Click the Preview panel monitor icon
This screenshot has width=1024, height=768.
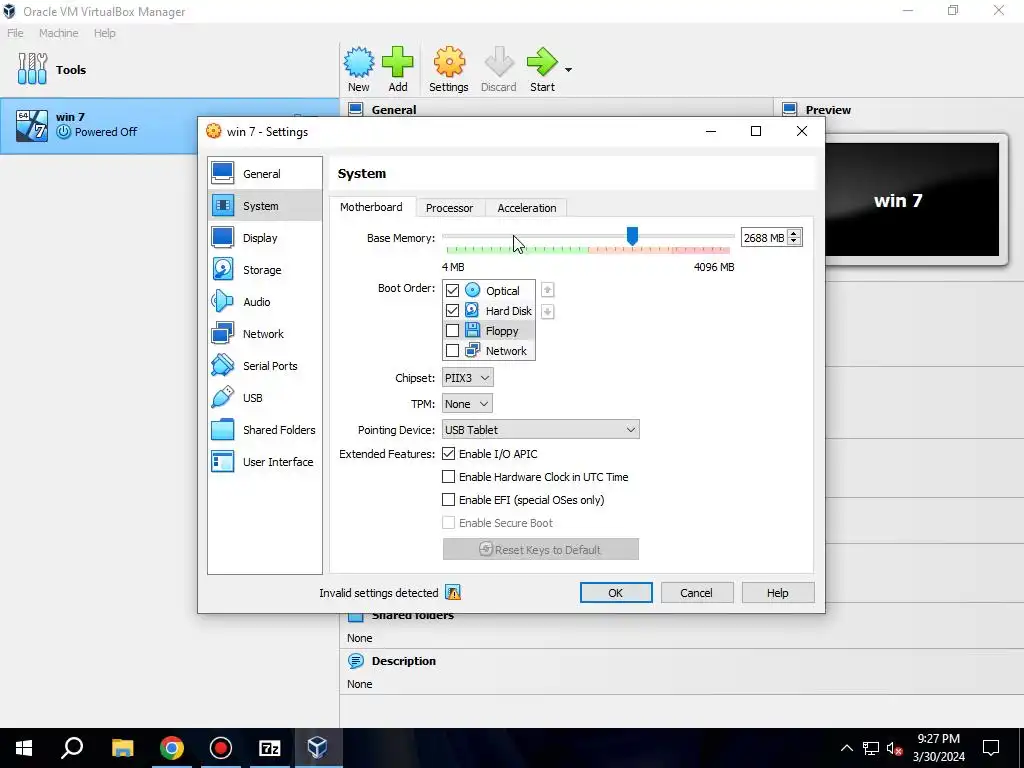point(790,109)
